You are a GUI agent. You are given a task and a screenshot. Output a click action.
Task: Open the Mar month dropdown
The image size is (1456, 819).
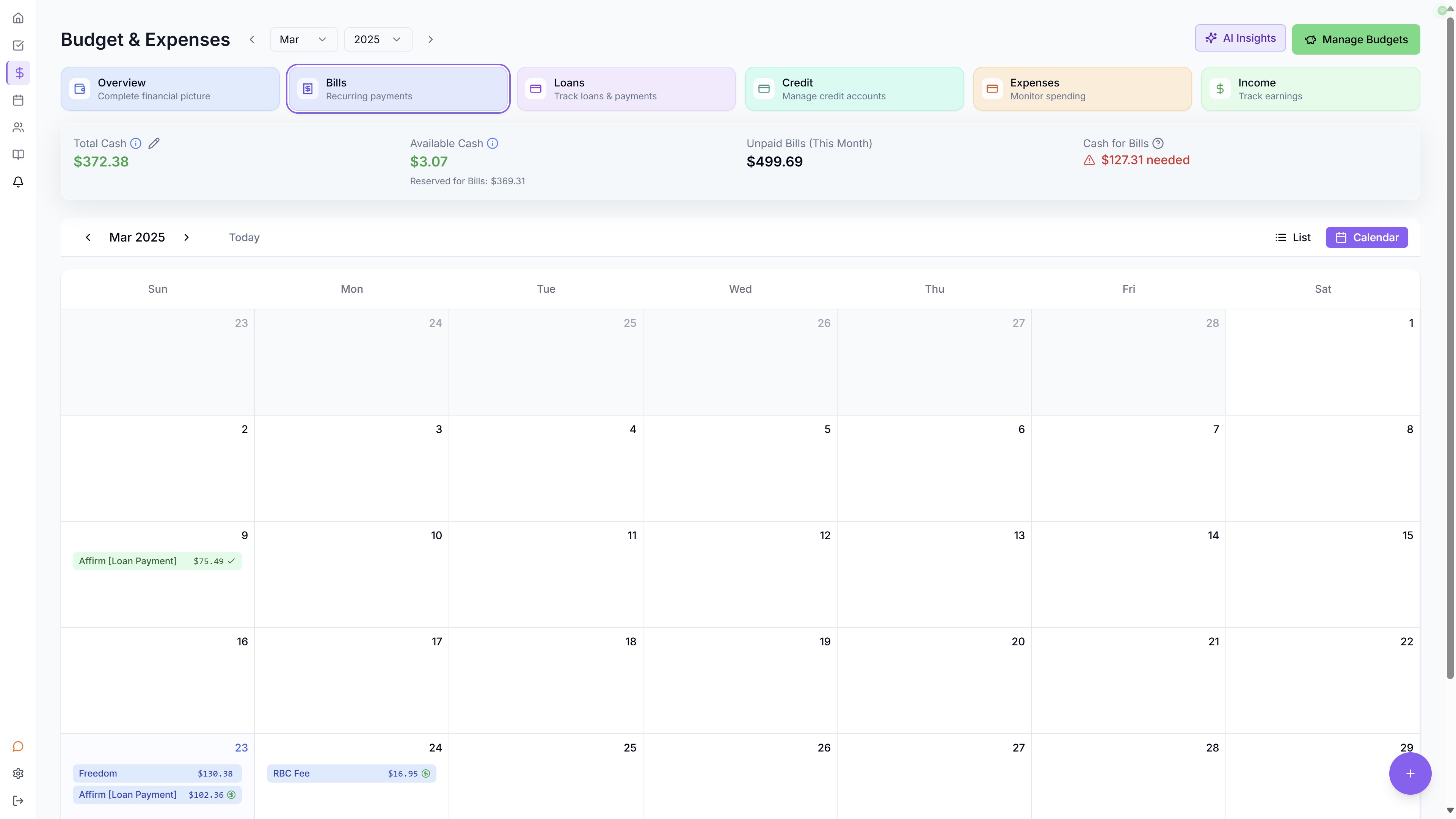303,39
